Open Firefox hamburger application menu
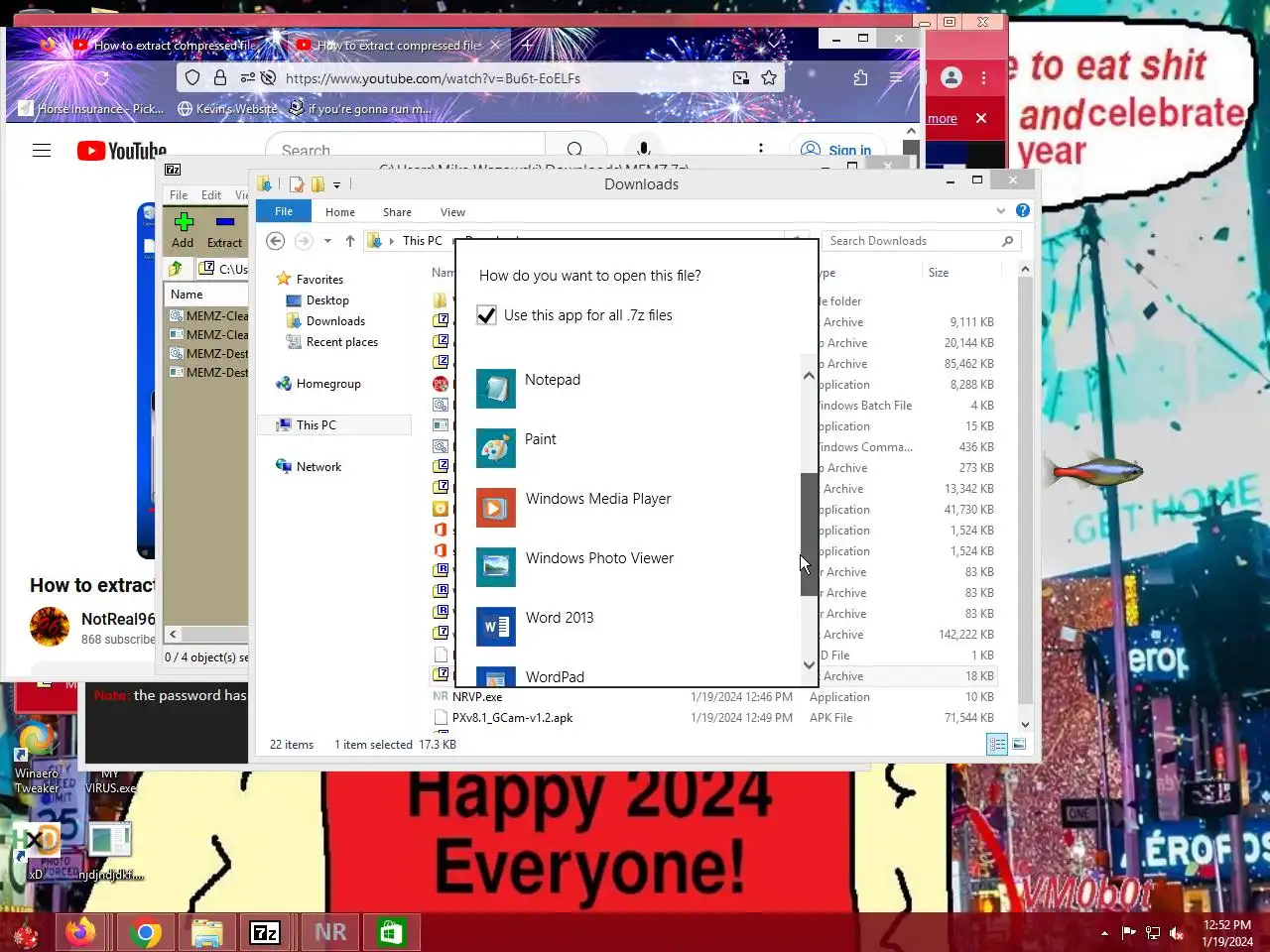 pos(896,77)
